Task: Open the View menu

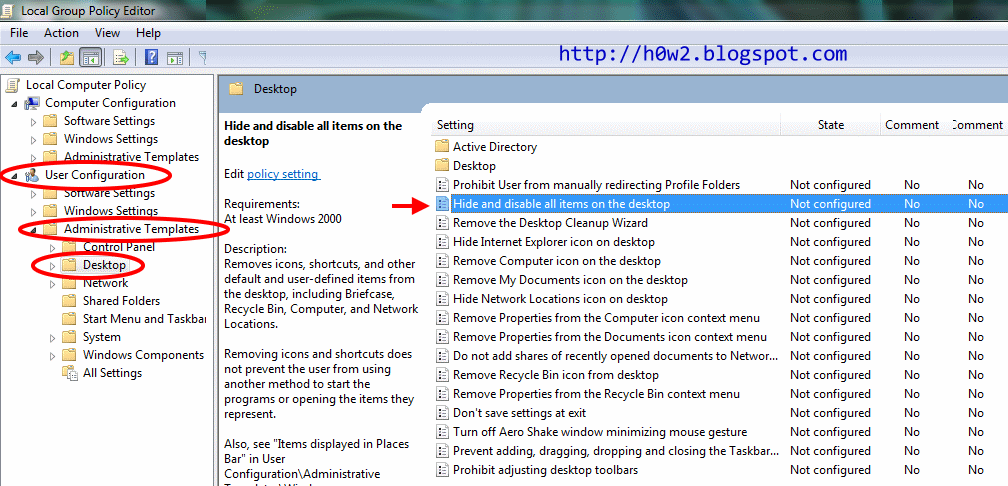Action: click(107, 33)
